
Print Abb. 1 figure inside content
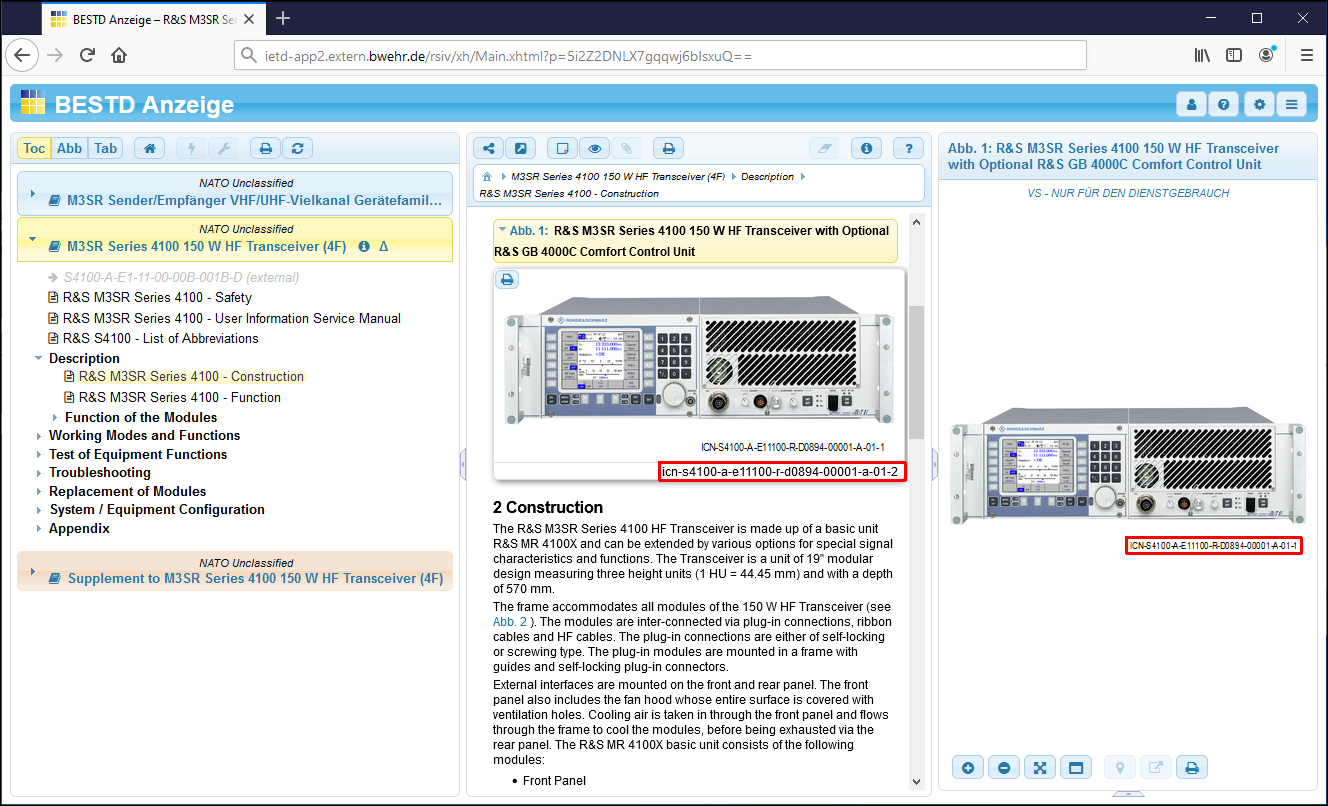[x=507, y=280]
